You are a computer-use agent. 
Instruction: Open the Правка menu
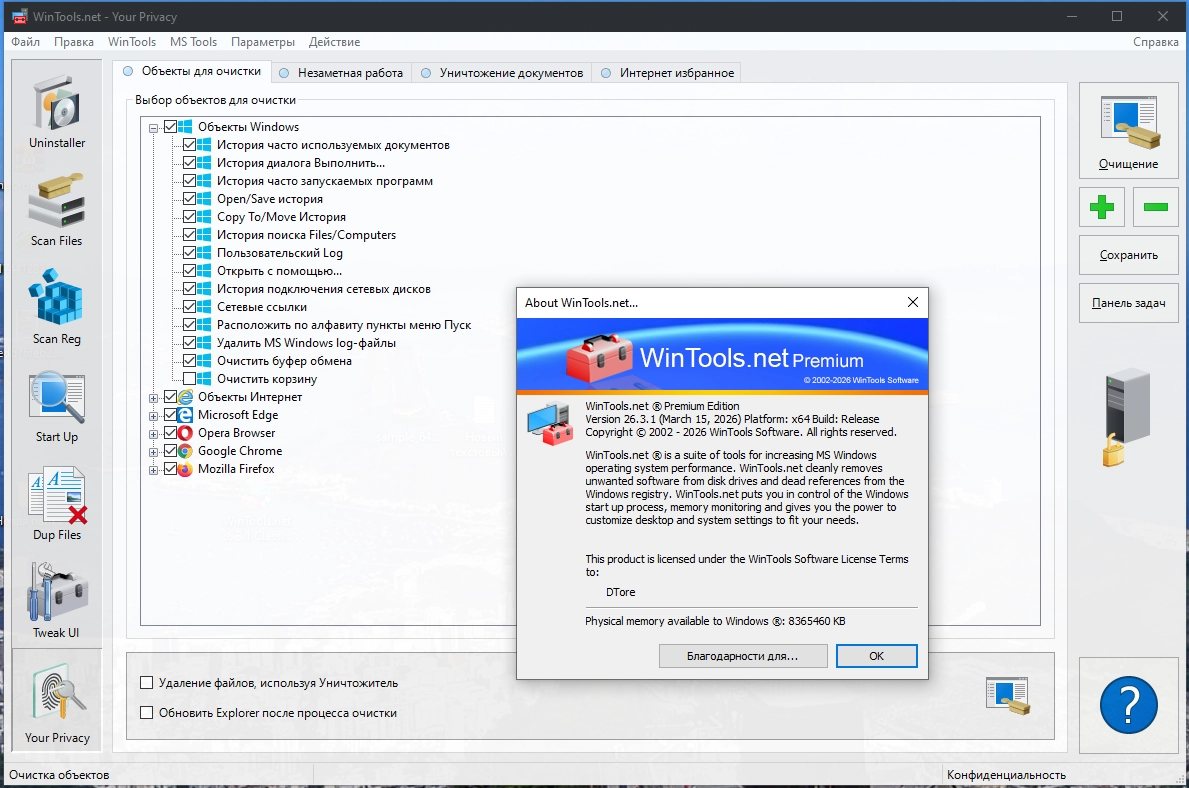tap(74, 42)
